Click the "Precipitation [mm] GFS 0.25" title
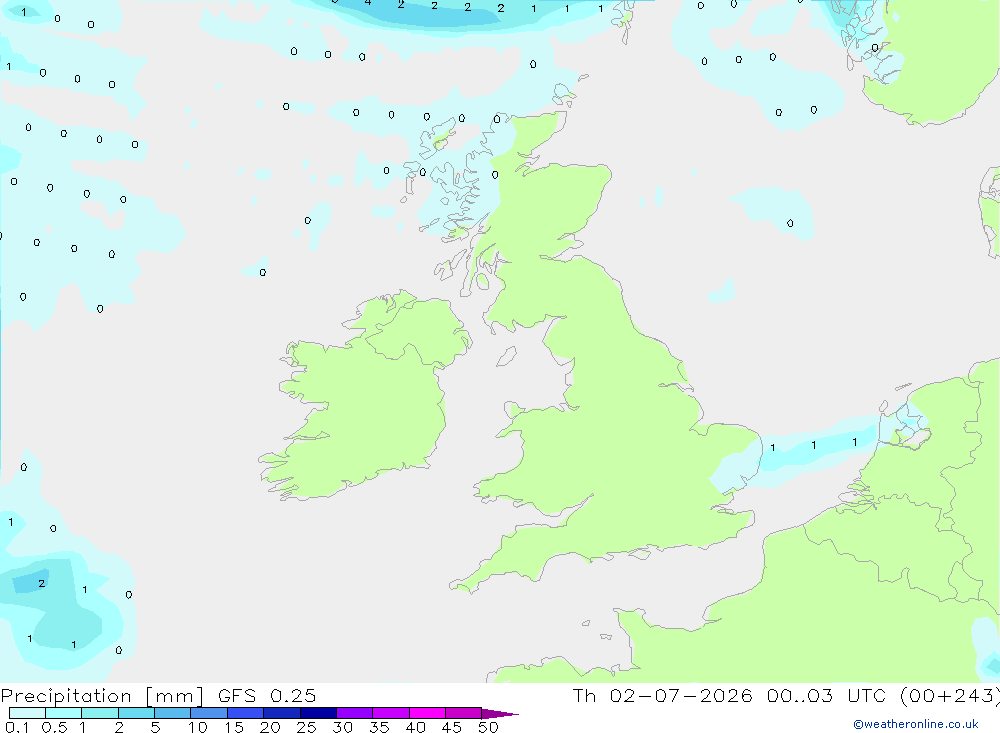 pos(158,696)
